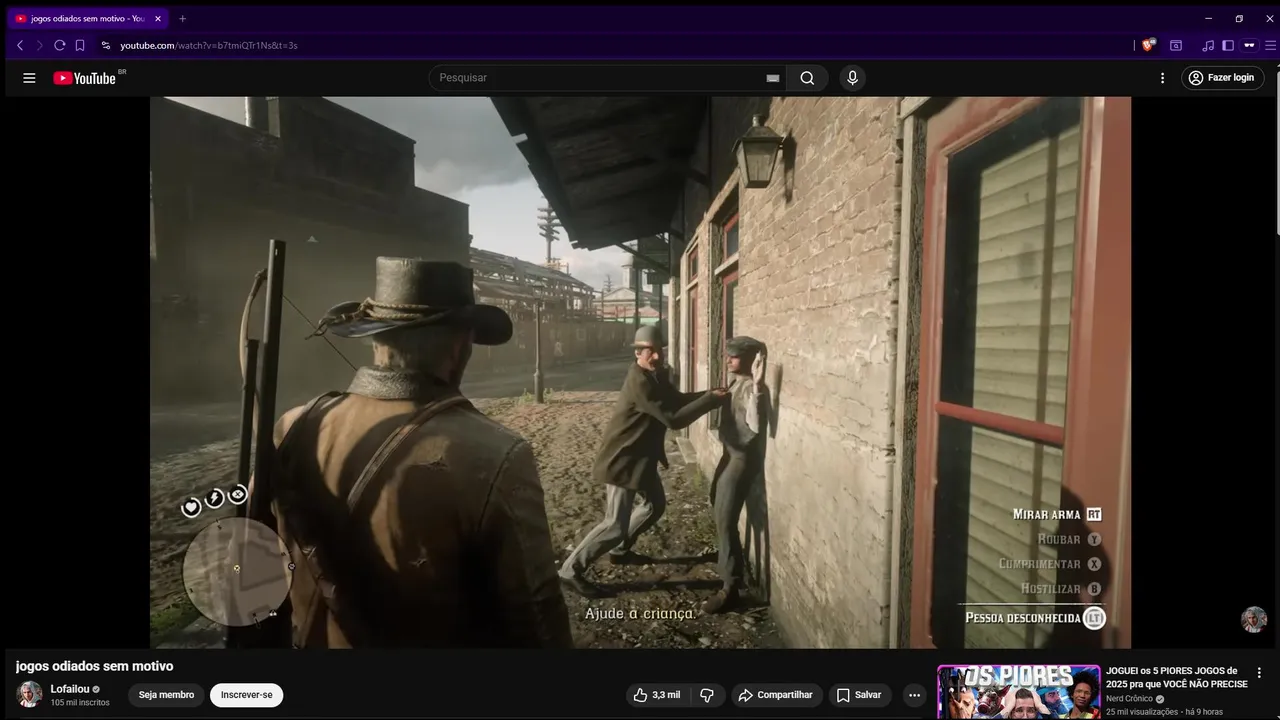Open Nerd Crônico channel link
This screenshot has height=720, width=1280.
(x=1130, y=698)
